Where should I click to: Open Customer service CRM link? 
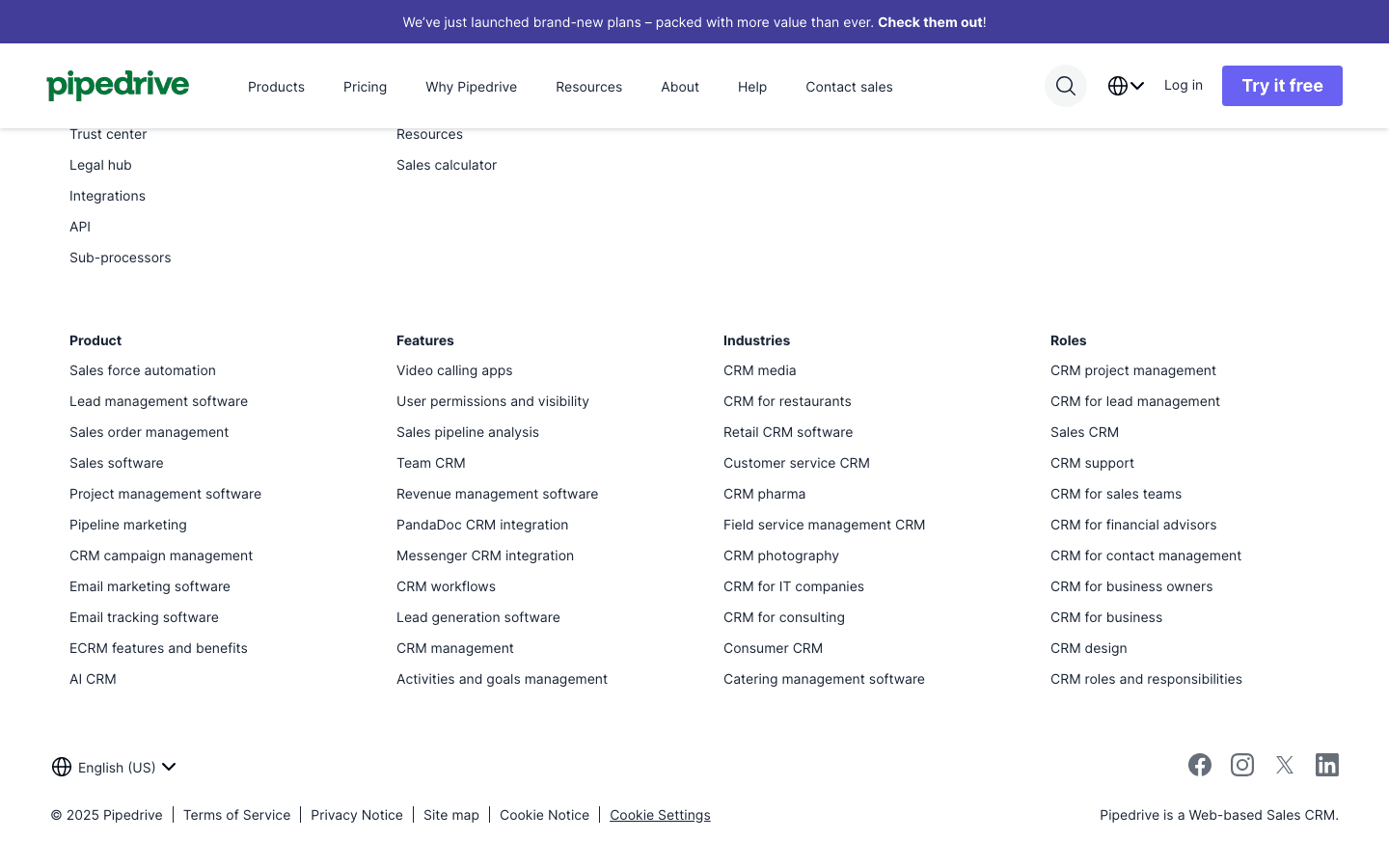pyautogui.click(x=797, y=463)
